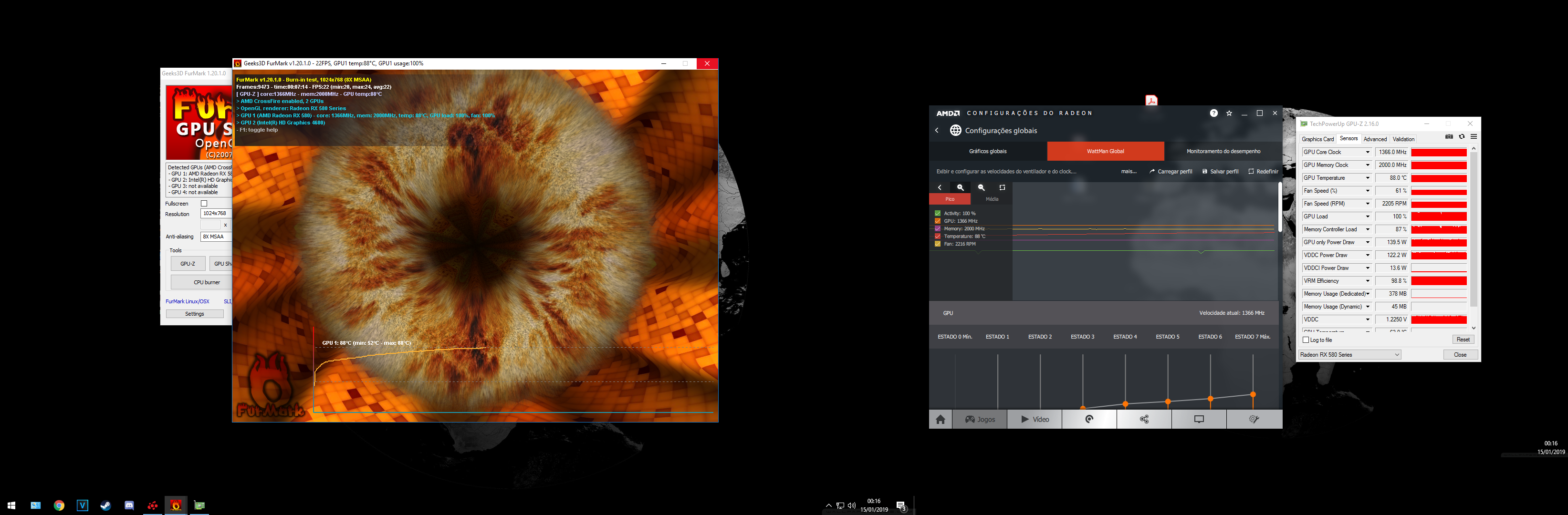
Task: Click CPU burner button in FurMark
Action: tap(201, 282)
